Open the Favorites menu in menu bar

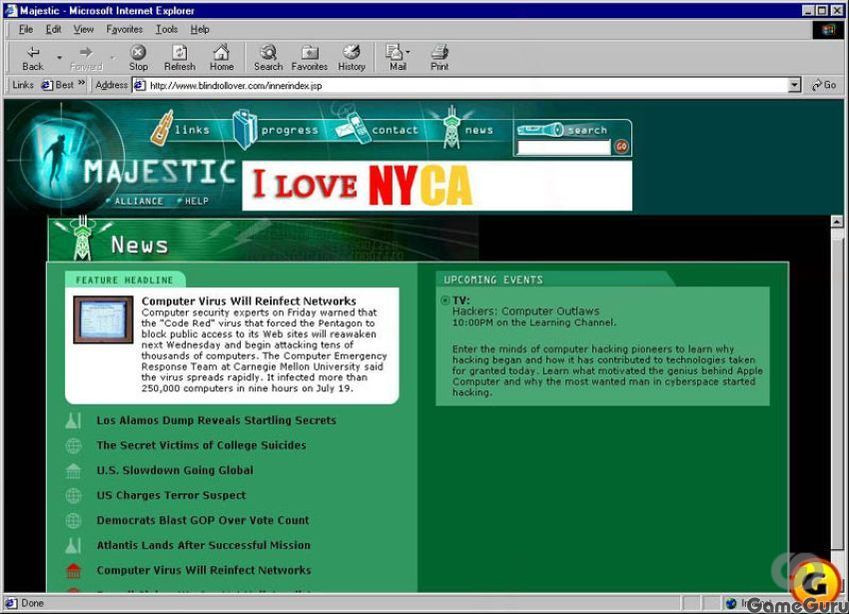(124, 29)
